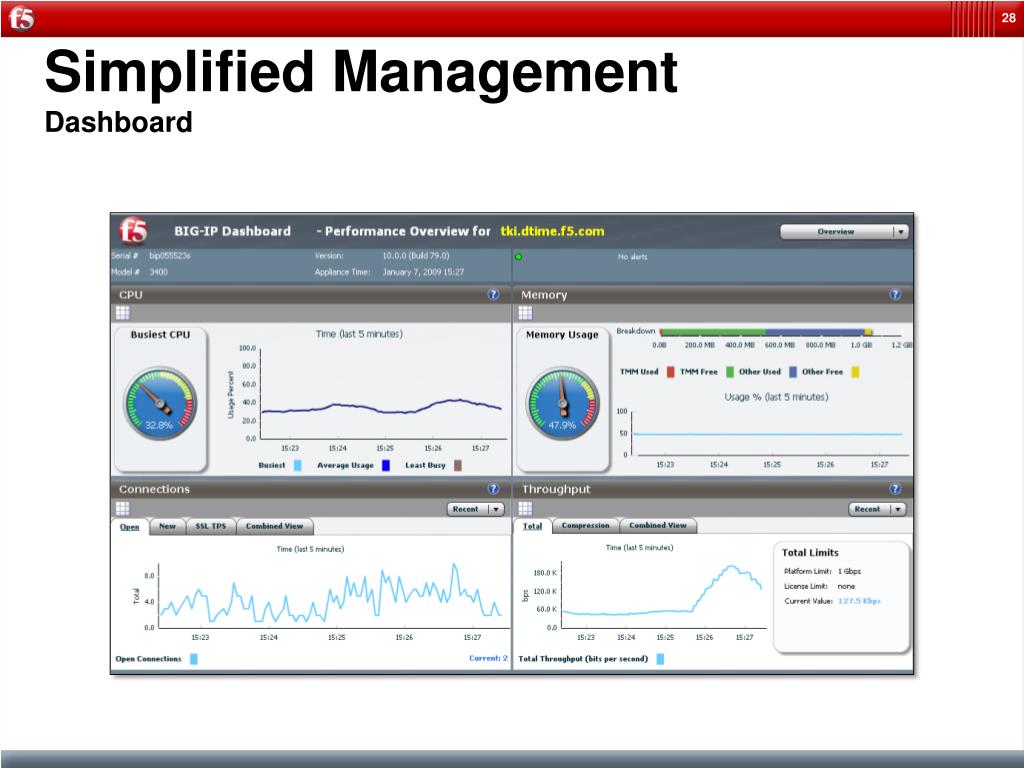Click CPU panel grid view icon
The image size is (1024, 768).
122,313
